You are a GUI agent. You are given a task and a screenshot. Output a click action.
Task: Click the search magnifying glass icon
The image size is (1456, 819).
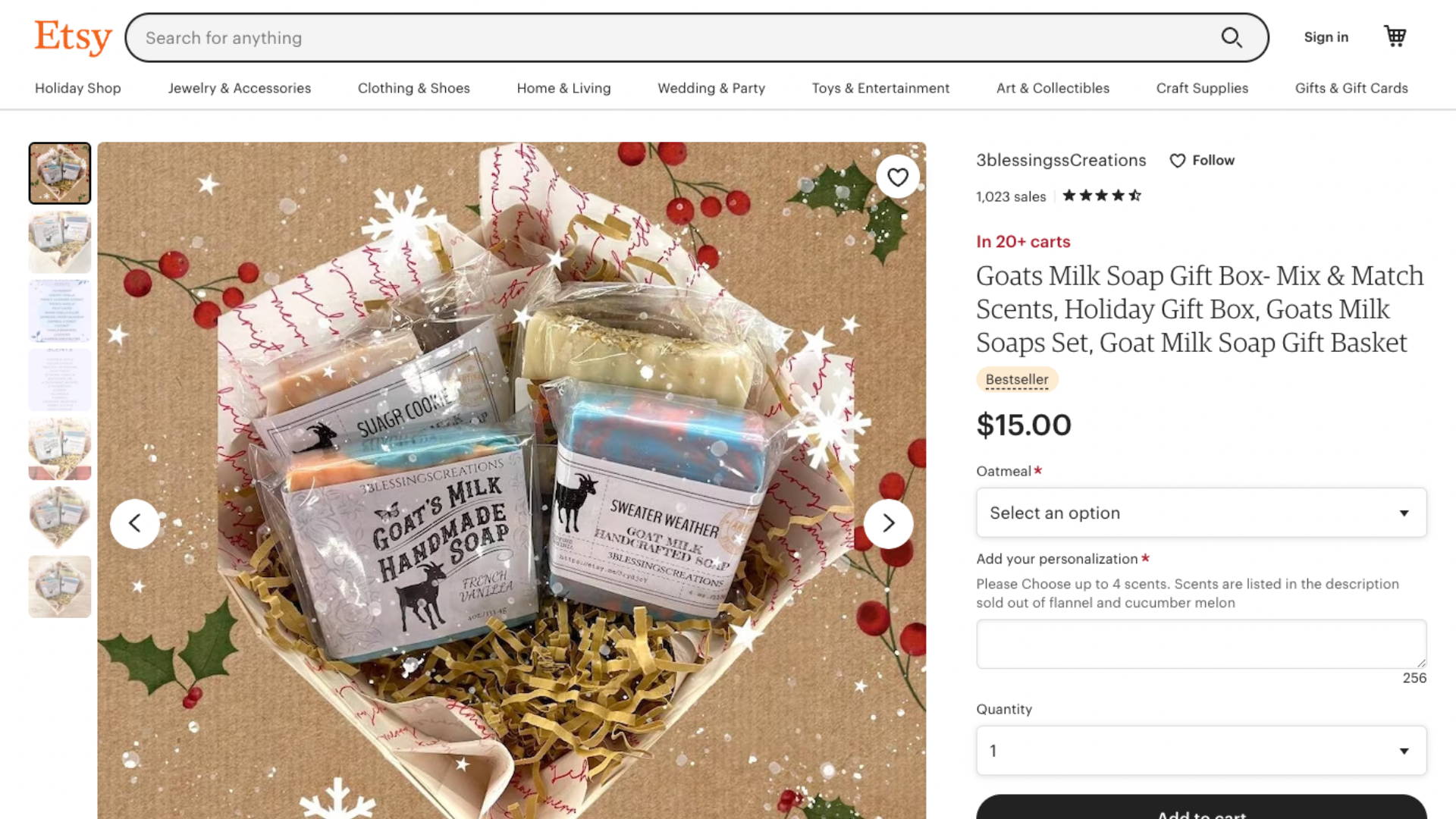pyautogui.click(x=1232, y=37)
